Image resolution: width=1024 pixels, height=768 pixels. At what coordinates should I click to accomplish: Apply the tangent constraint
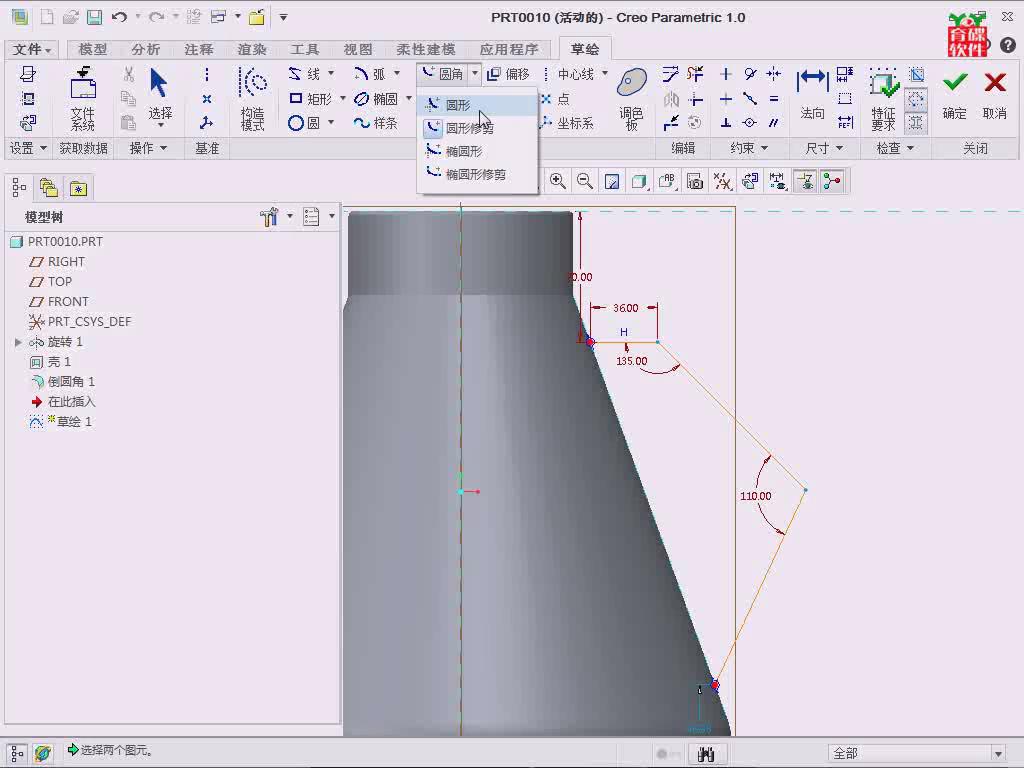pos(750,74)
